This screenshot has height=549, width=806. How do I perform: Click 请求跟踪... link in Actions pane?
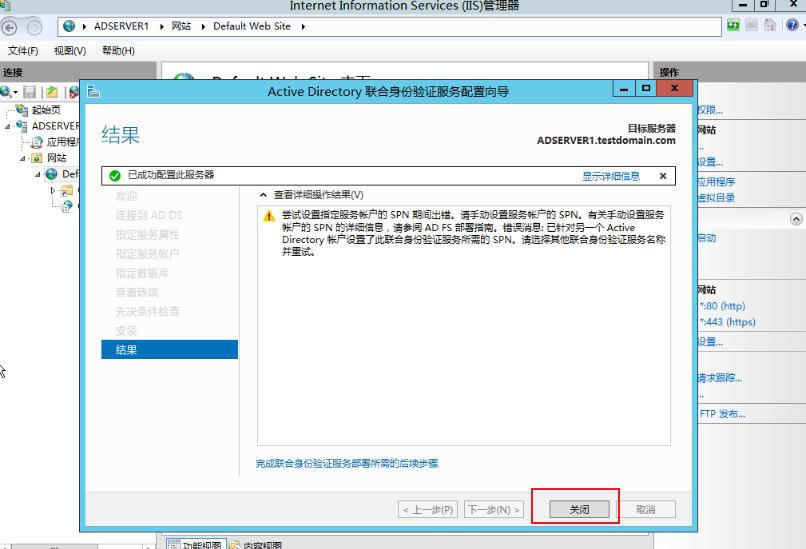coord(720,378)
